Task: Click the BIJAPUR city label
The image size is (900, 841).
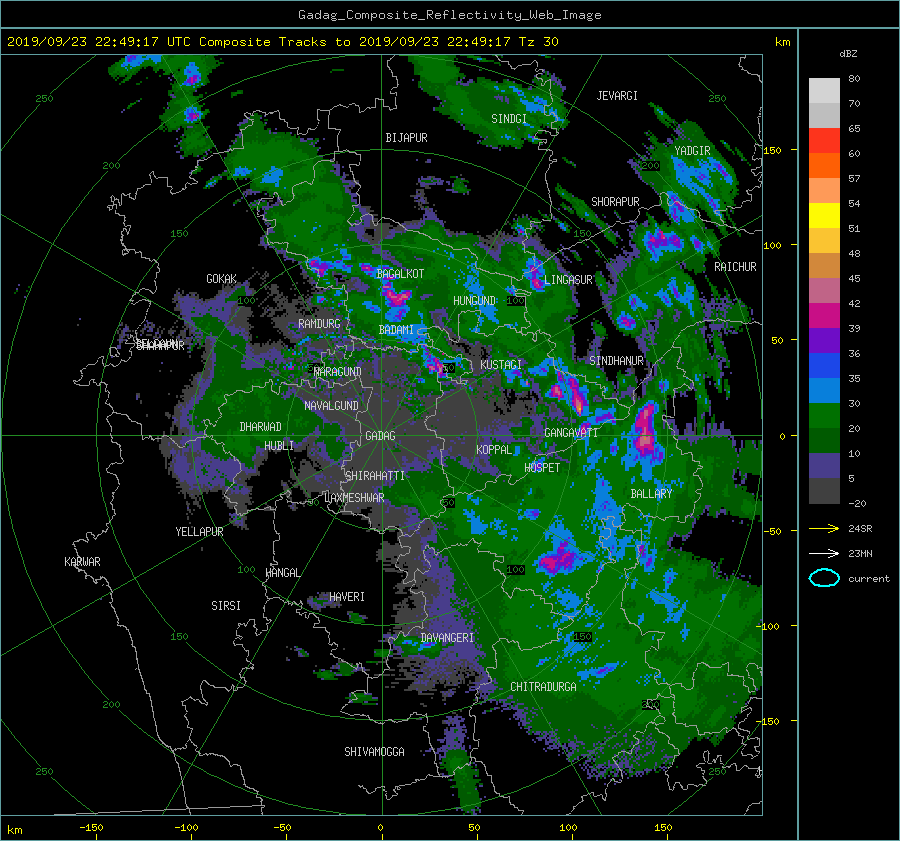Action: [406, 138]
